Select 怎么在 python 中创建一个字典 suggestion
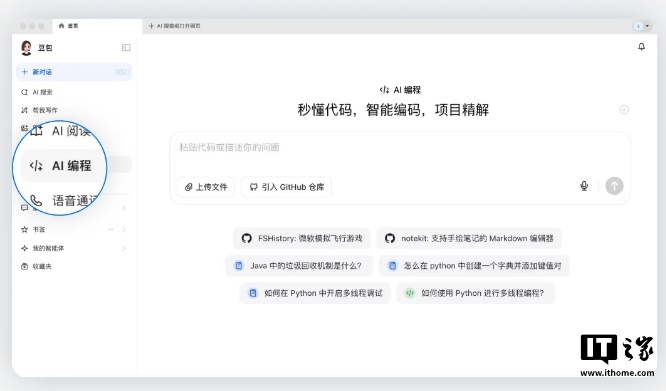This screenshot has width=666, height=391. (474, 266)
